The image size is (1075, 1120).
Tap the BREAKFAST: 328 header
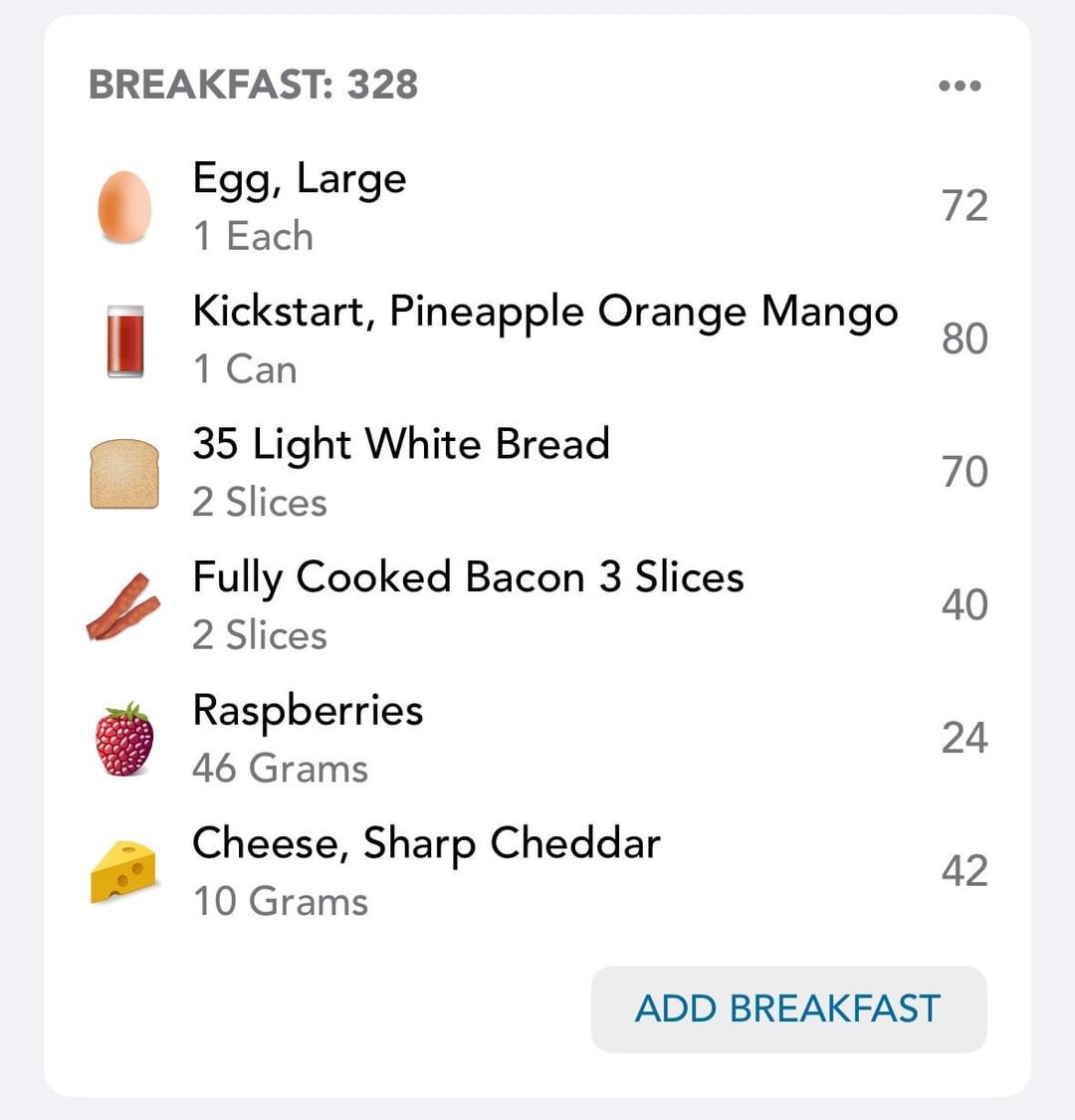click(253, 85)
